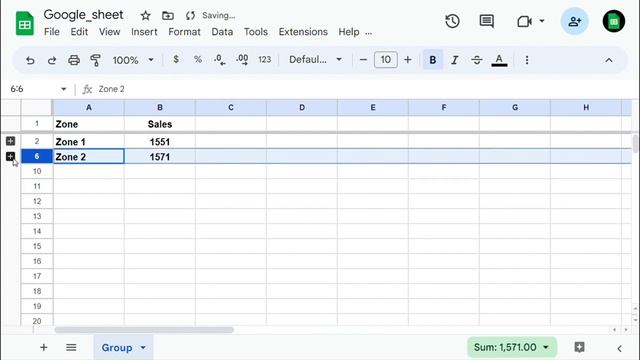Image resolution: width=640 pixels, height=360 pixels.
Task: Open the all sheets list icon
Action: pyautogui.click(x=71, y=348)
